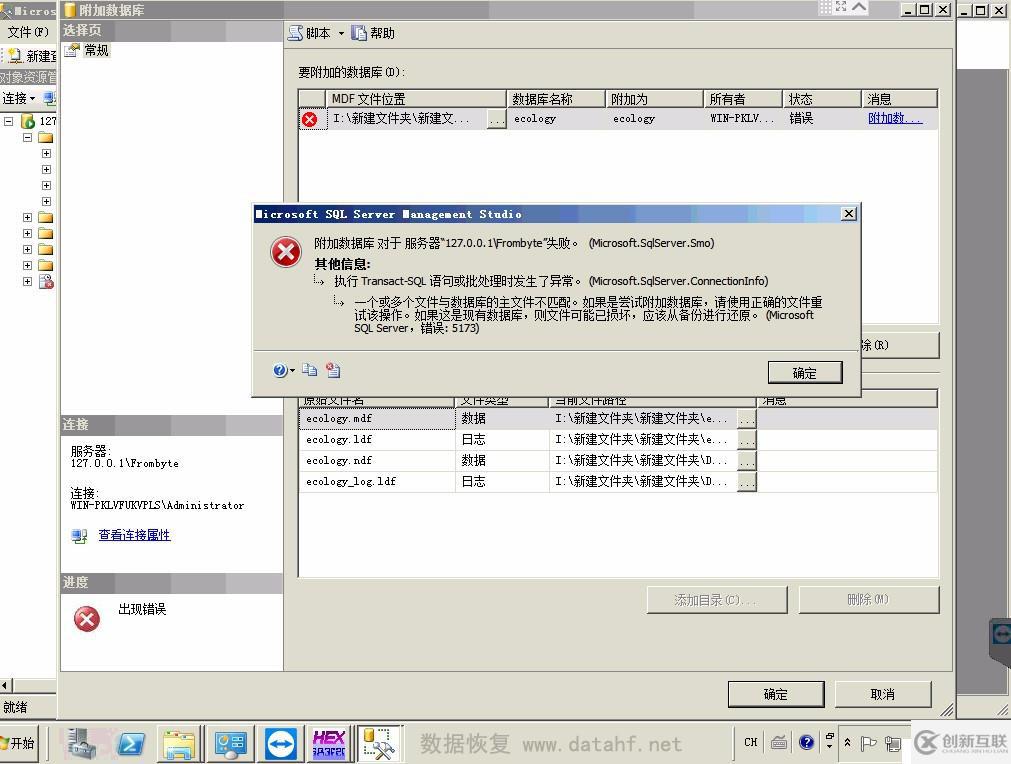1011x764 pixels.
Task: Click the keyboard icon in the language bar
Action: pyautogui.click(x=779, y=743)
